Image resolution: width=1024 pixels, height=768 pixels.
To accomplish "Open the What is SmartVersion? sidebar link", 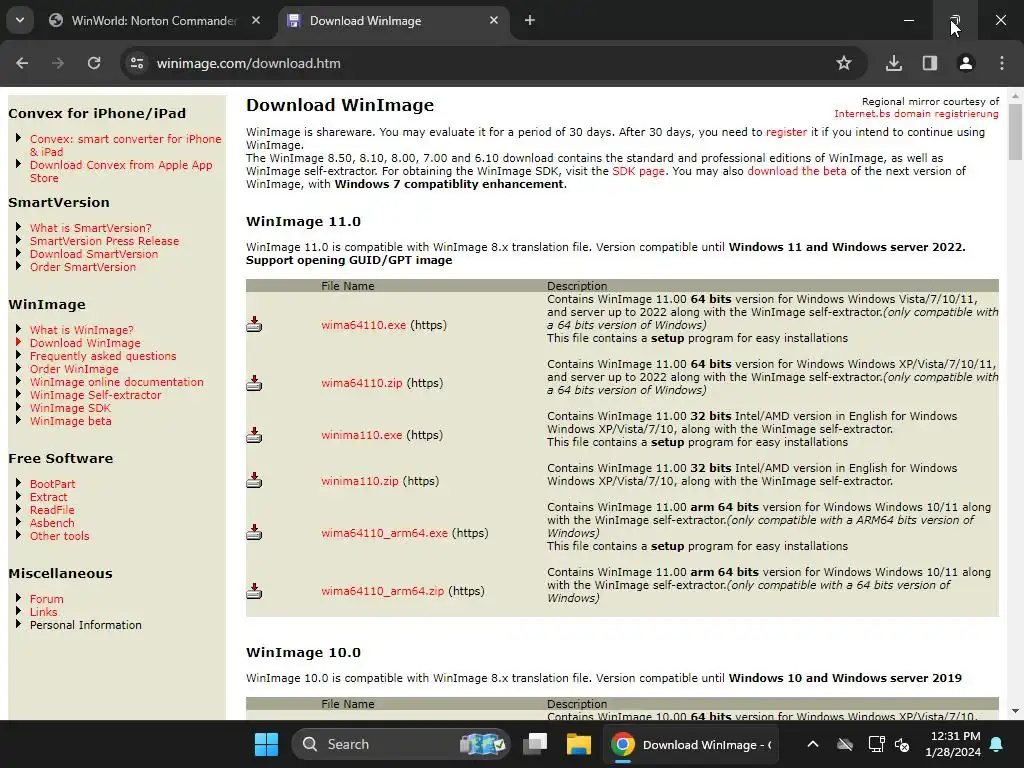I will click(90, 228).
